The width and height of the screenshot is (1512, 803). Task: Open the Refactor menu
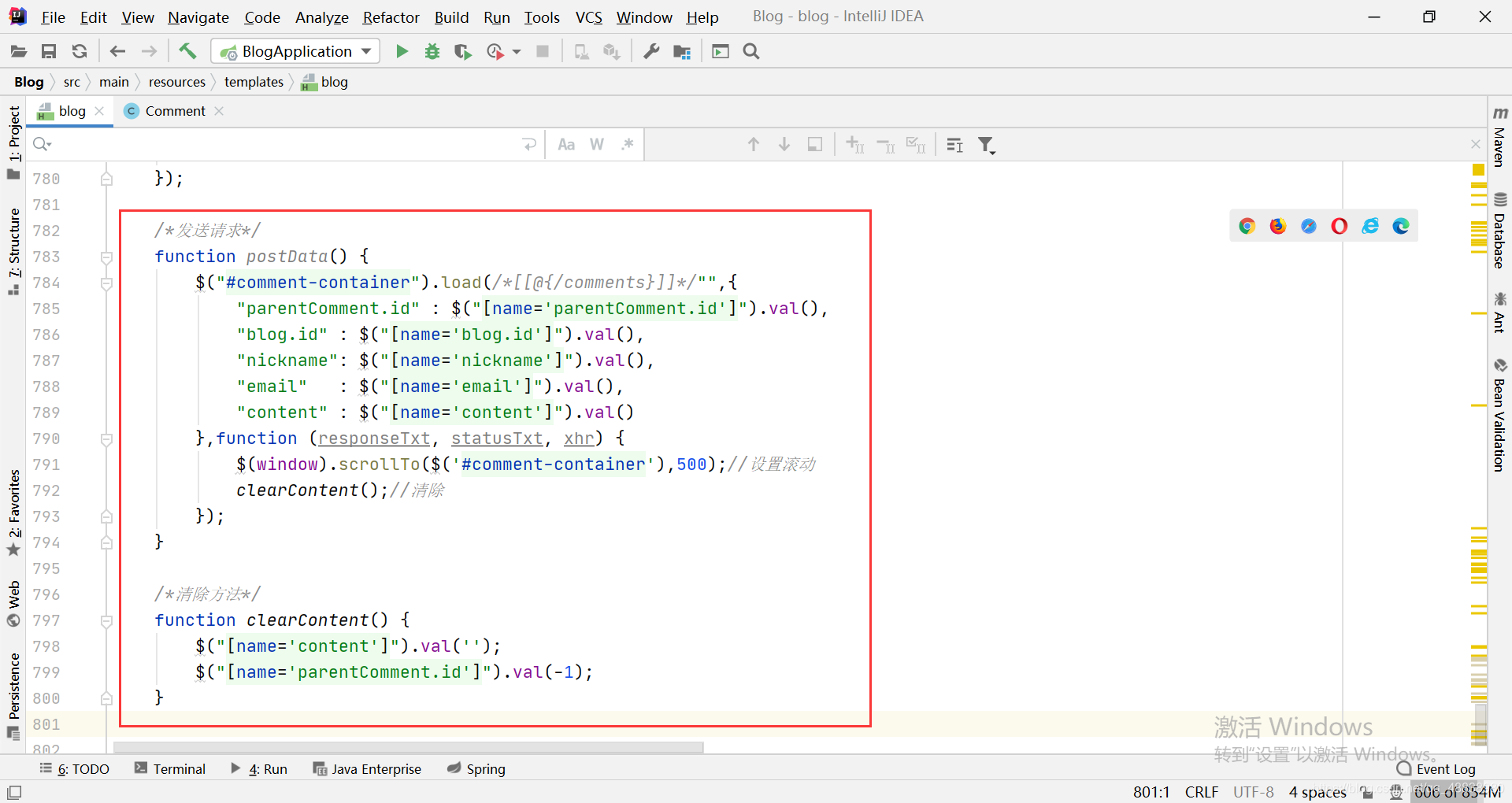point(391,17)
